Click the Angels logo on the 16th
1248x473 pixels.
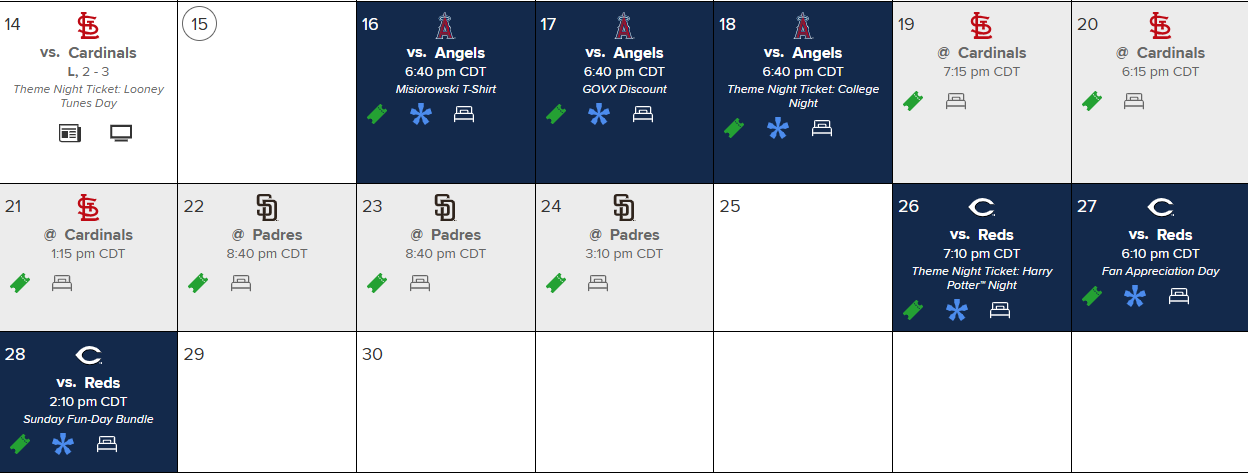tap(445, 26)
